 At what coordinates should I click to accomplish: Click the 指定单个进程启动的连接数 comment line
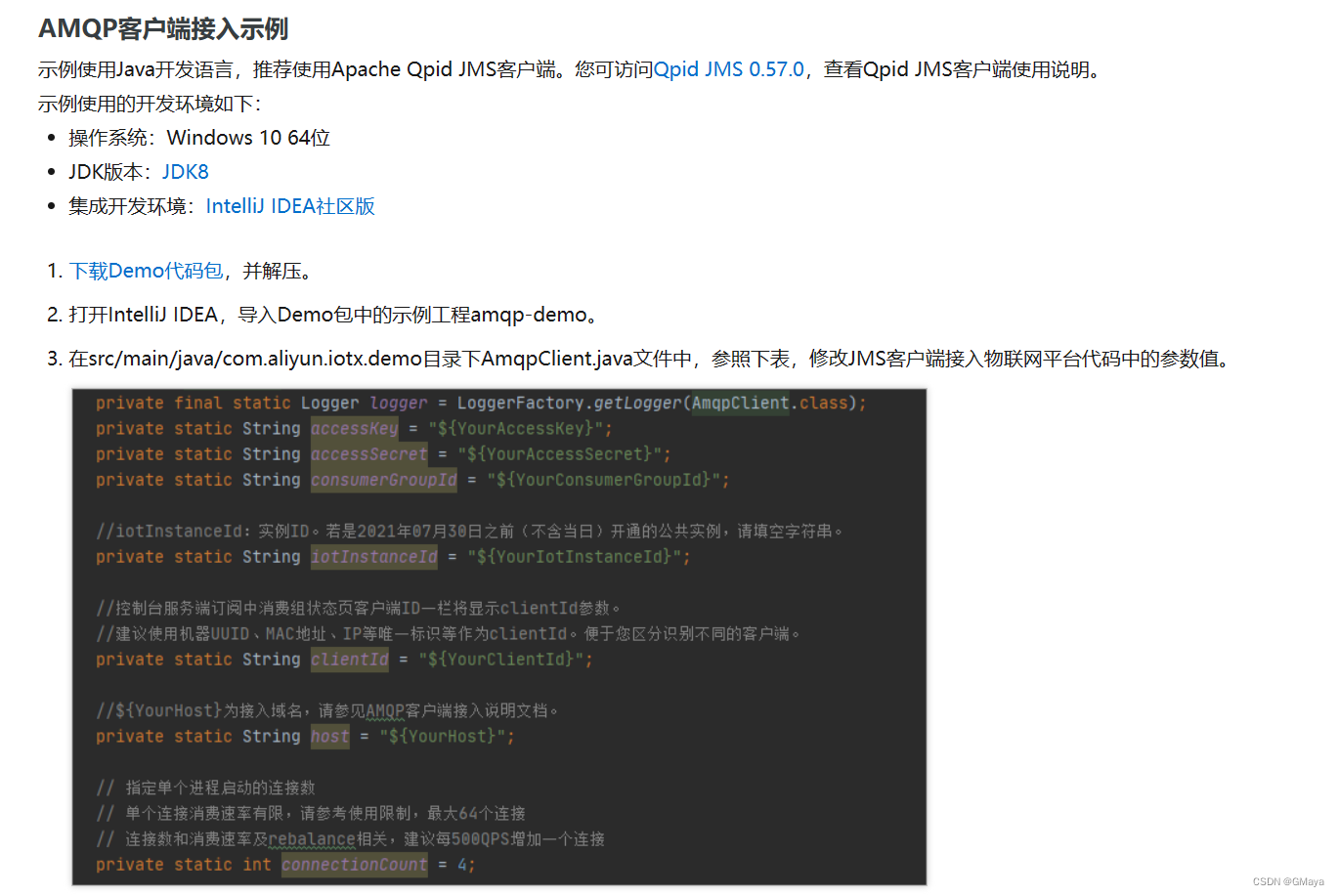[x=205, y=788]
